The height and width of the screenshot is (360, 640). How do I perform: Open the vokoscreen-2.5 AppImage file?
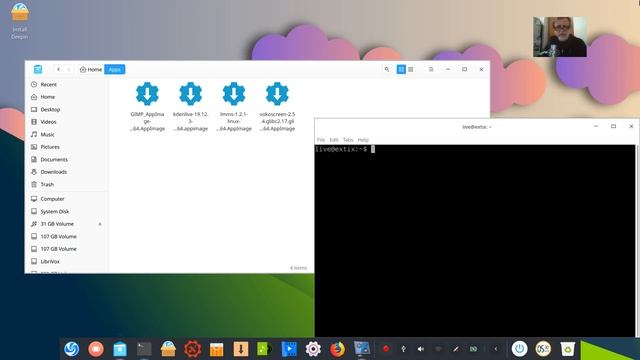pyautogui.click(x=277, y=106)
